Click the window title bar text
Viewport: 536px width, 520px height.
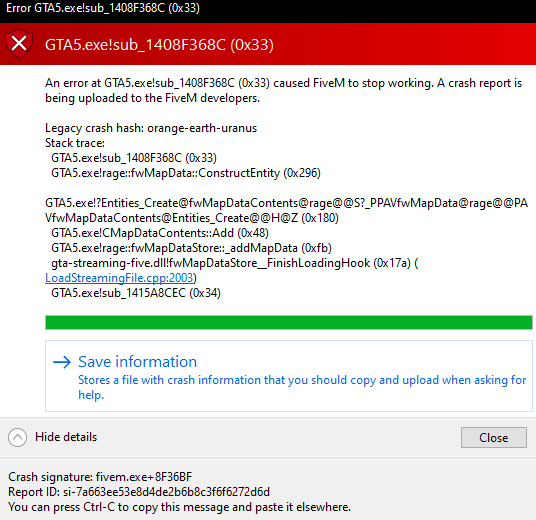[x=103, y=8]
